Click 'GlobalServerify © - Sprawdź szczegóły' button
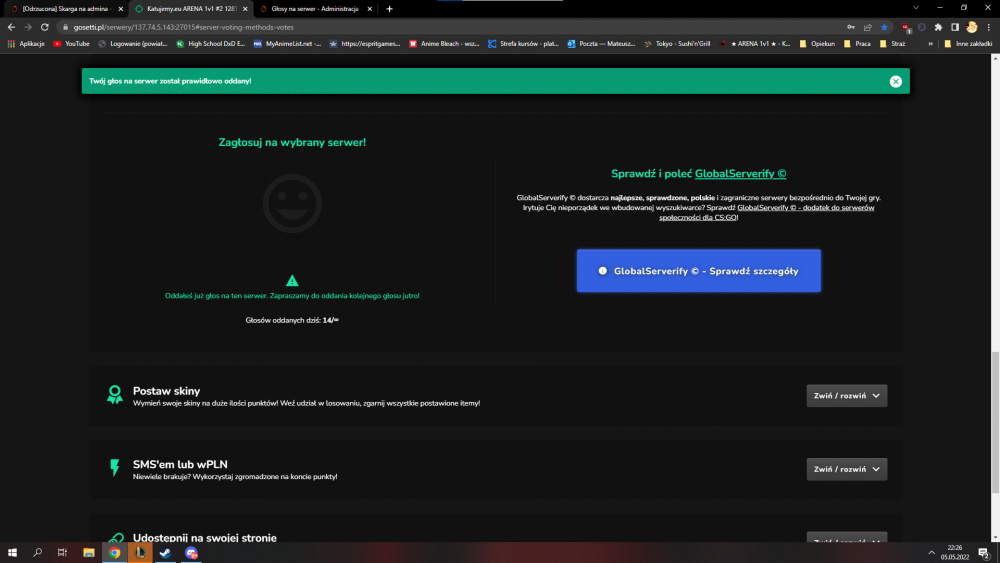Viewport: 1000px width, 563px height. (698, 271)
